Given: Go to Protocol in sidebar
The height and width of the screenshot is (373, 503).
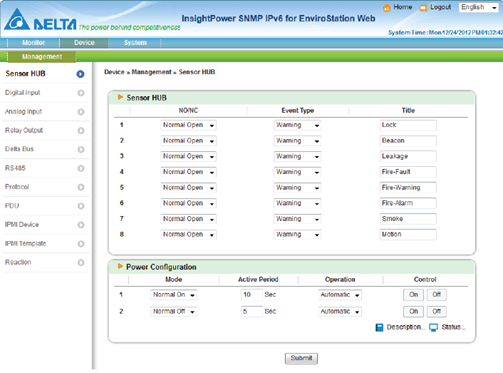Looking at the screenshot, I should [x=17, y=187].
